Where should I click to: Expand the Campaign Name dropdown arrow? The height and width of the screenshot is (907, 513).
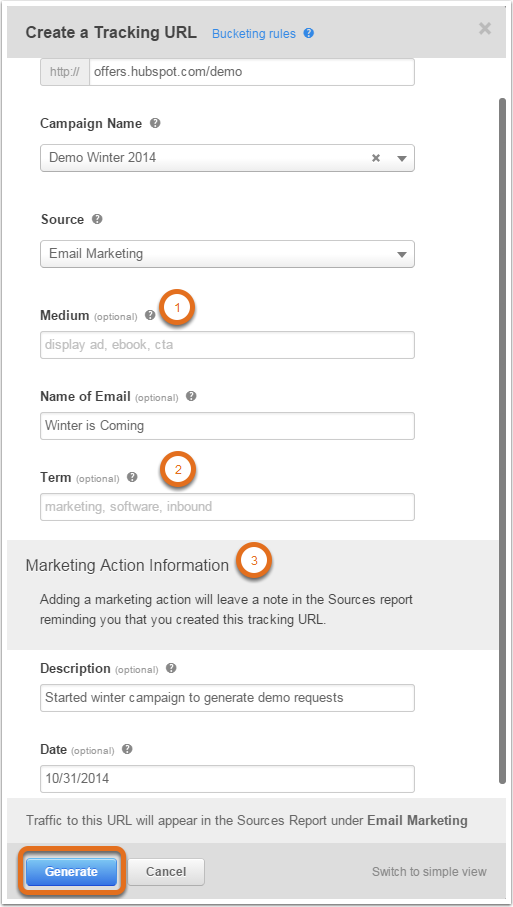click(402, 158)
